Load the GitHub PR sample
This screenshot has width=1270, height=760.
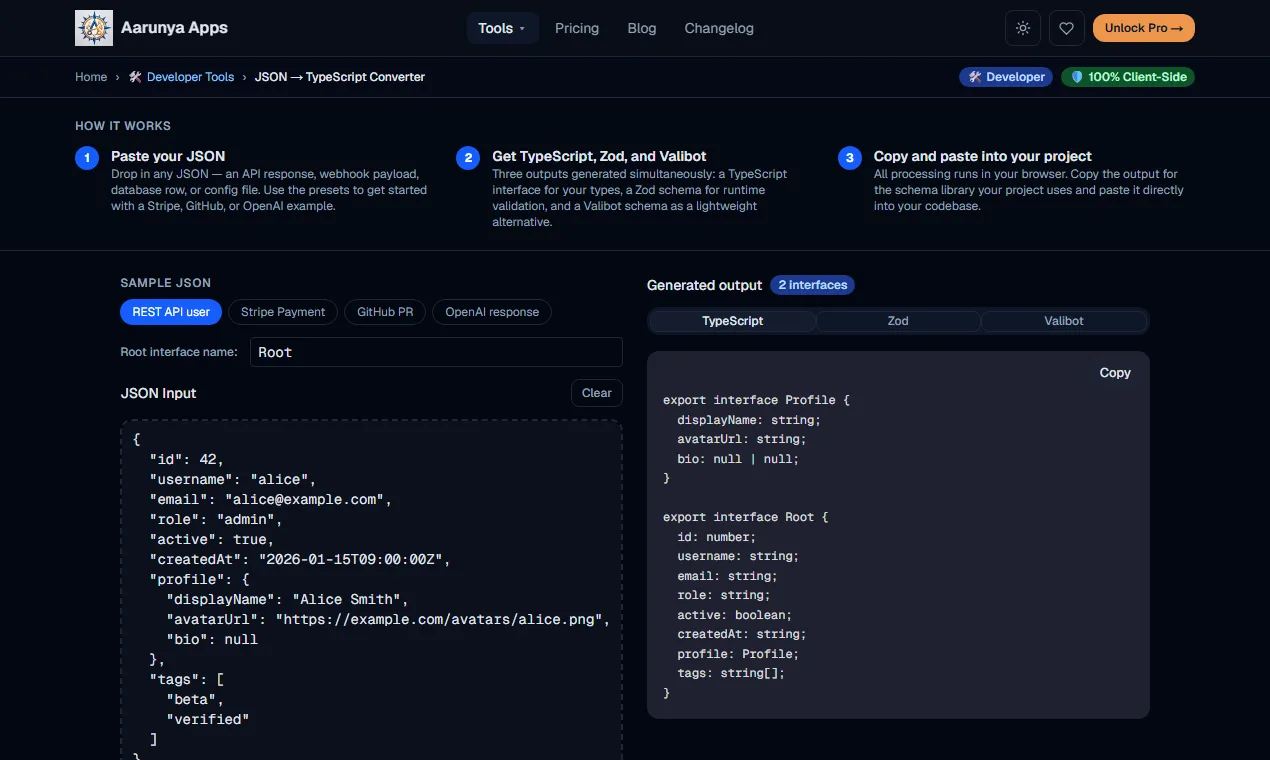click(x=385, y=312)
